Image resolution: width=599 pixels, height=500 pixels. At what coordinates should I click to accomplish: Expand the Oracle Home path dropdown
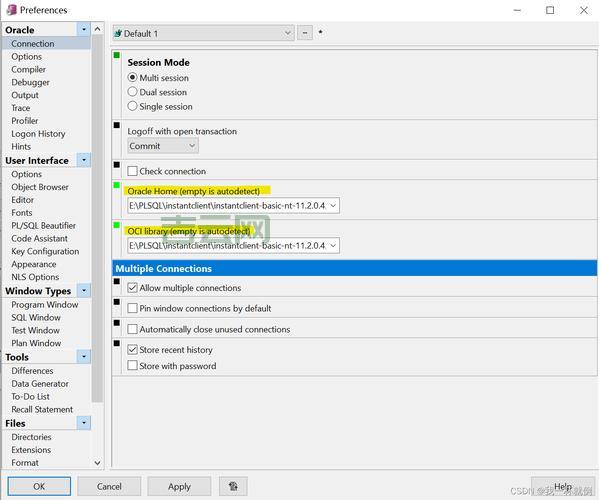[x=333, y=206]
